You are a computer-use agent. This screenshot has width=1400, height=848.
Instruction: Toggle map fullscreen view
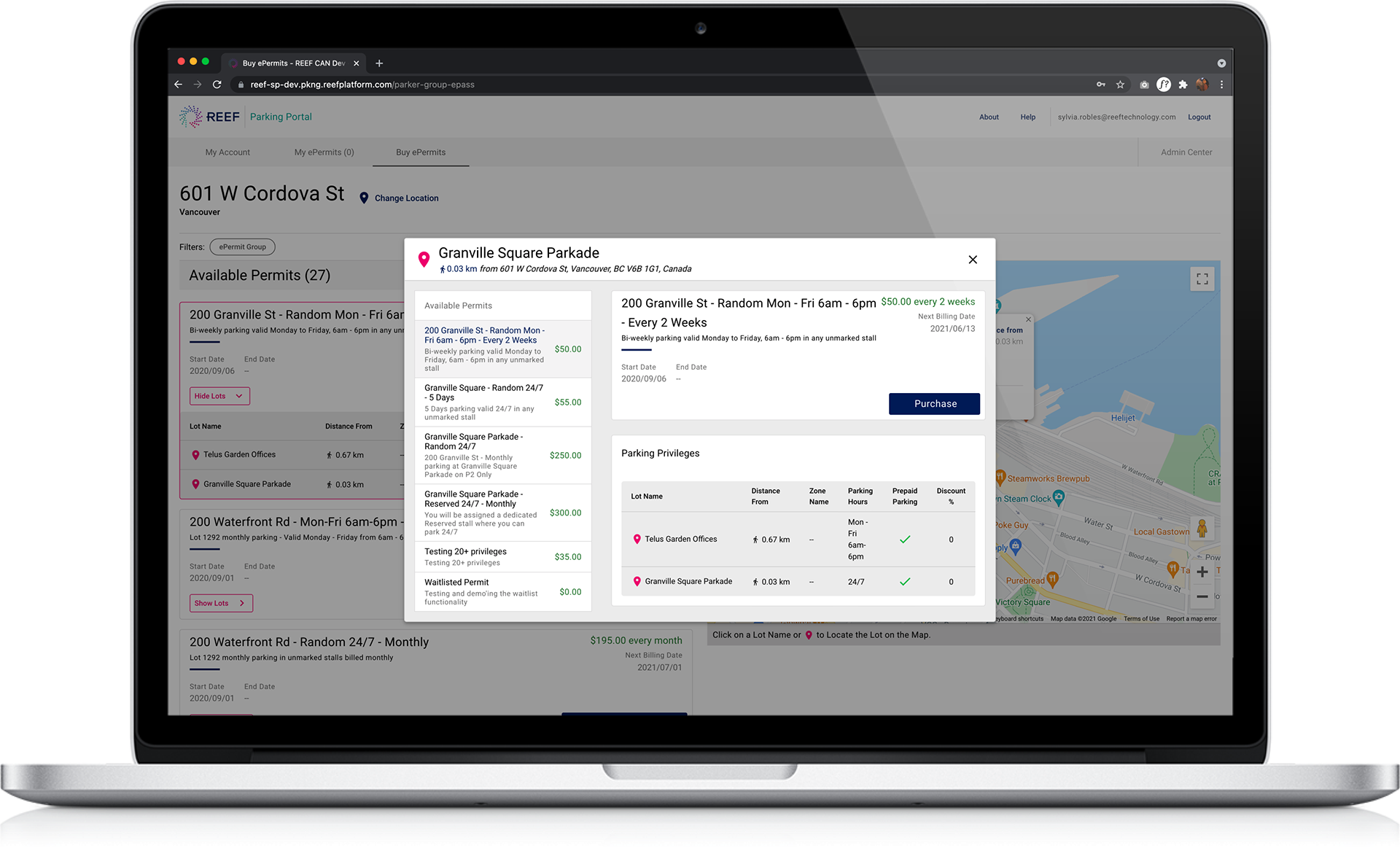click(x=1202, y=279)
